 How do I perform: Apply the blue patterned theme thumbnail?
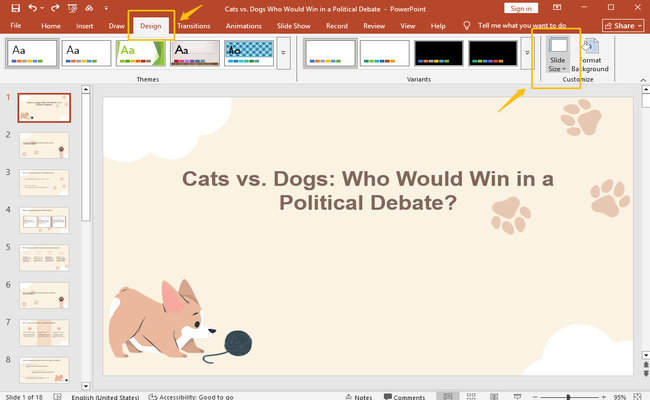[x=249, y=53]
